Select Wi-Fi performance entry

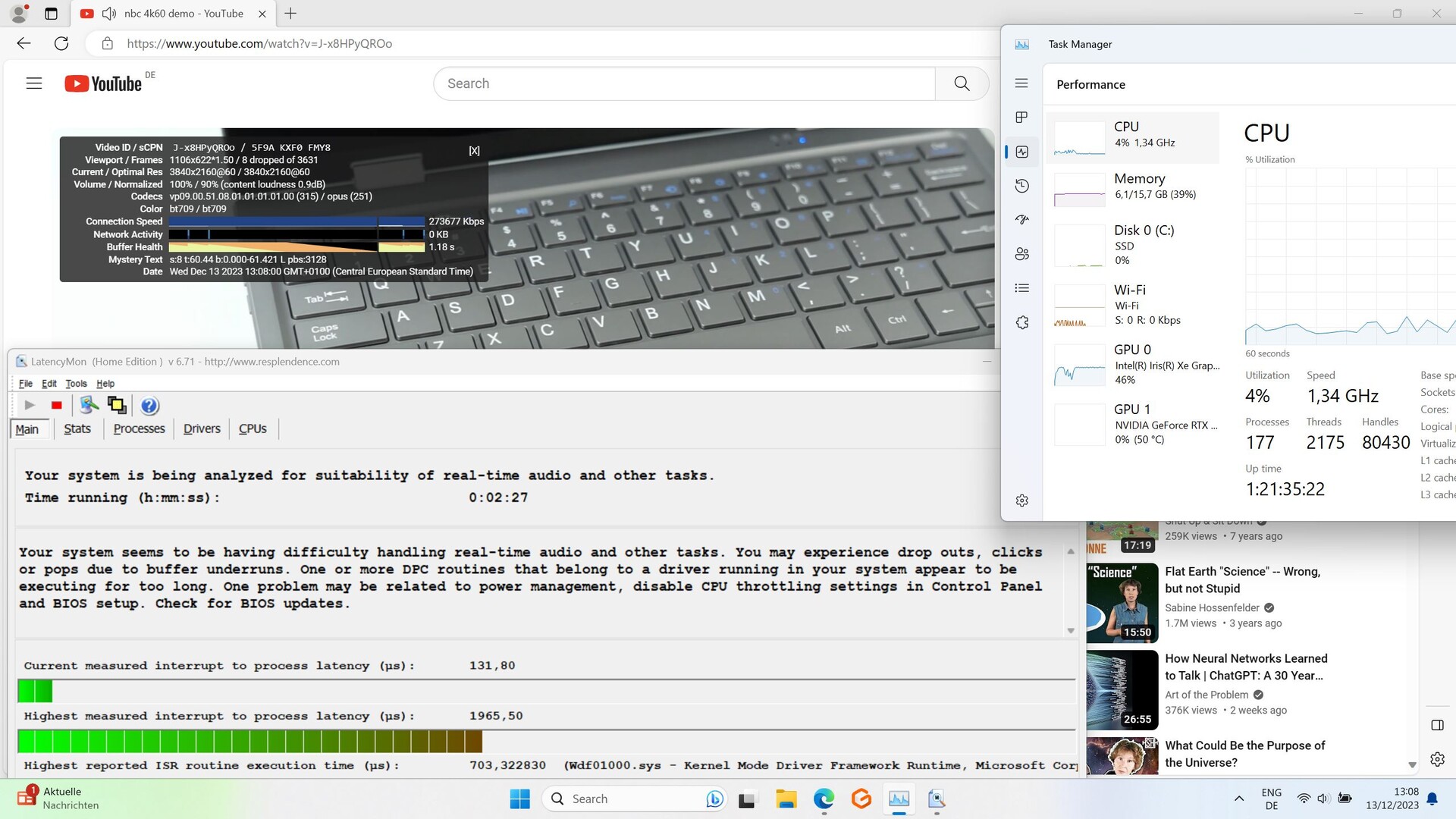pos(1132,304)
